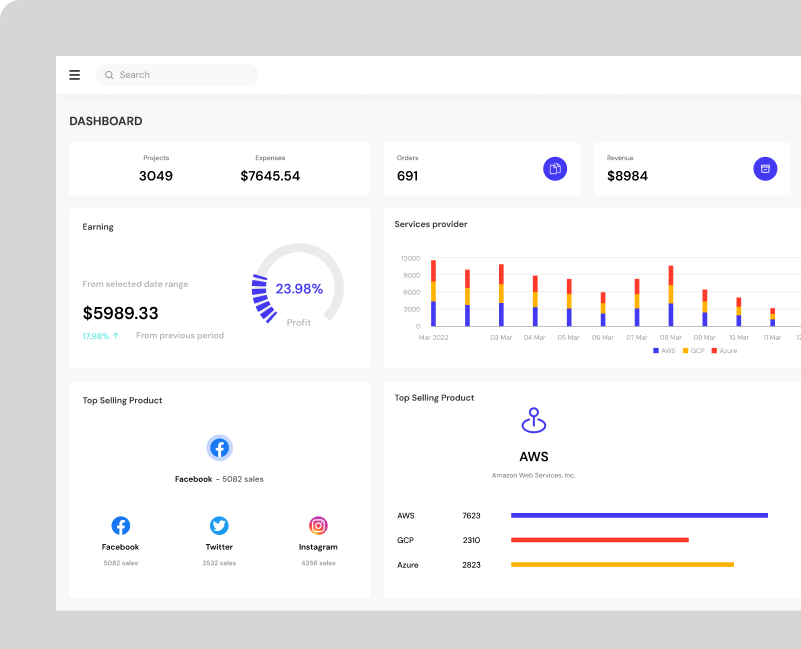Click Azure row value 2823
The height and width of the screenshot is (649, 801).
coord(471,565)
